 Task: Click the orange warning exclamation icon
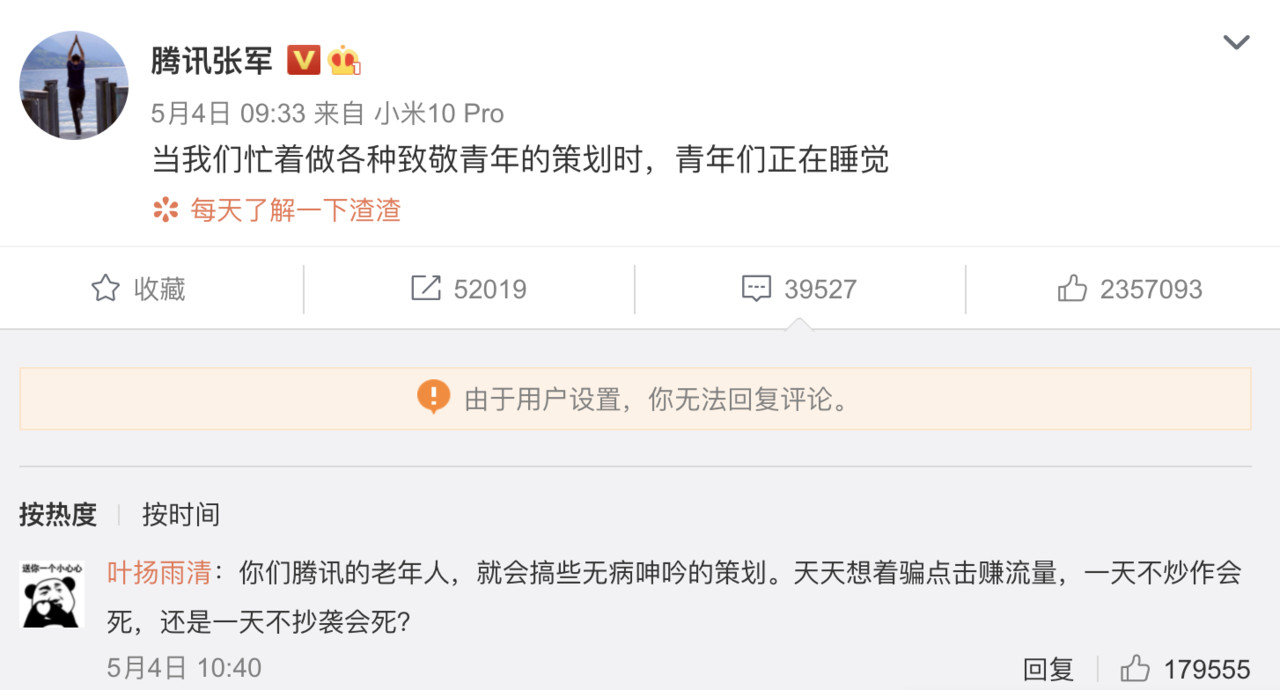point(433,398)
